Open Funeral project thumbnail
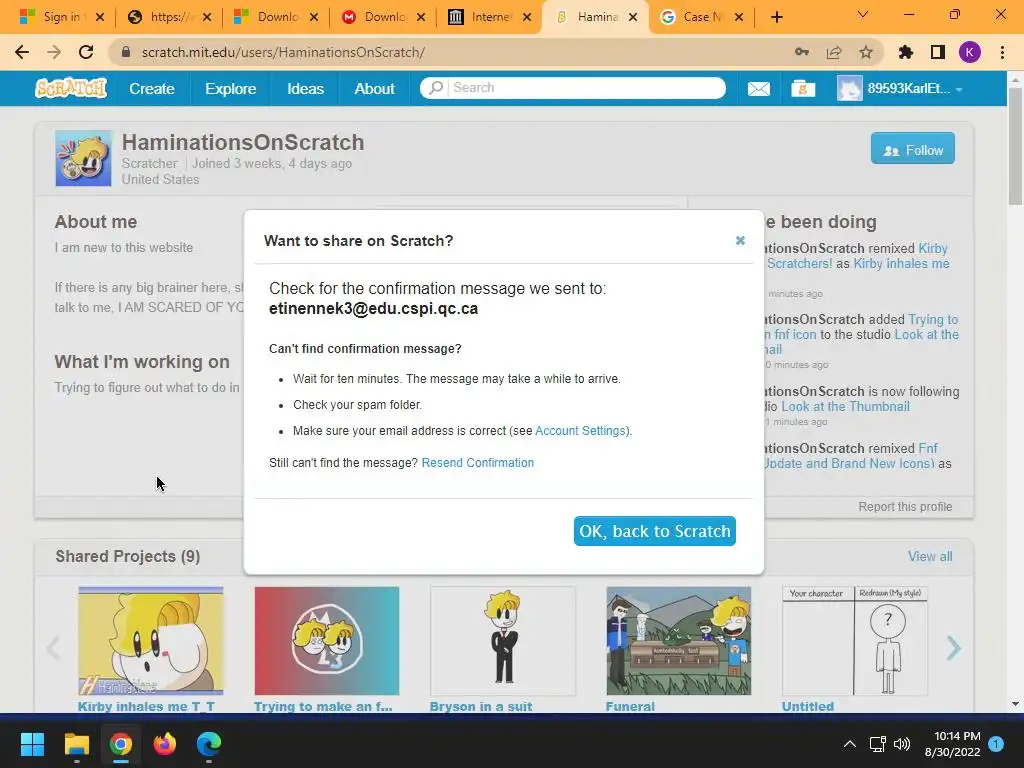 679,641
